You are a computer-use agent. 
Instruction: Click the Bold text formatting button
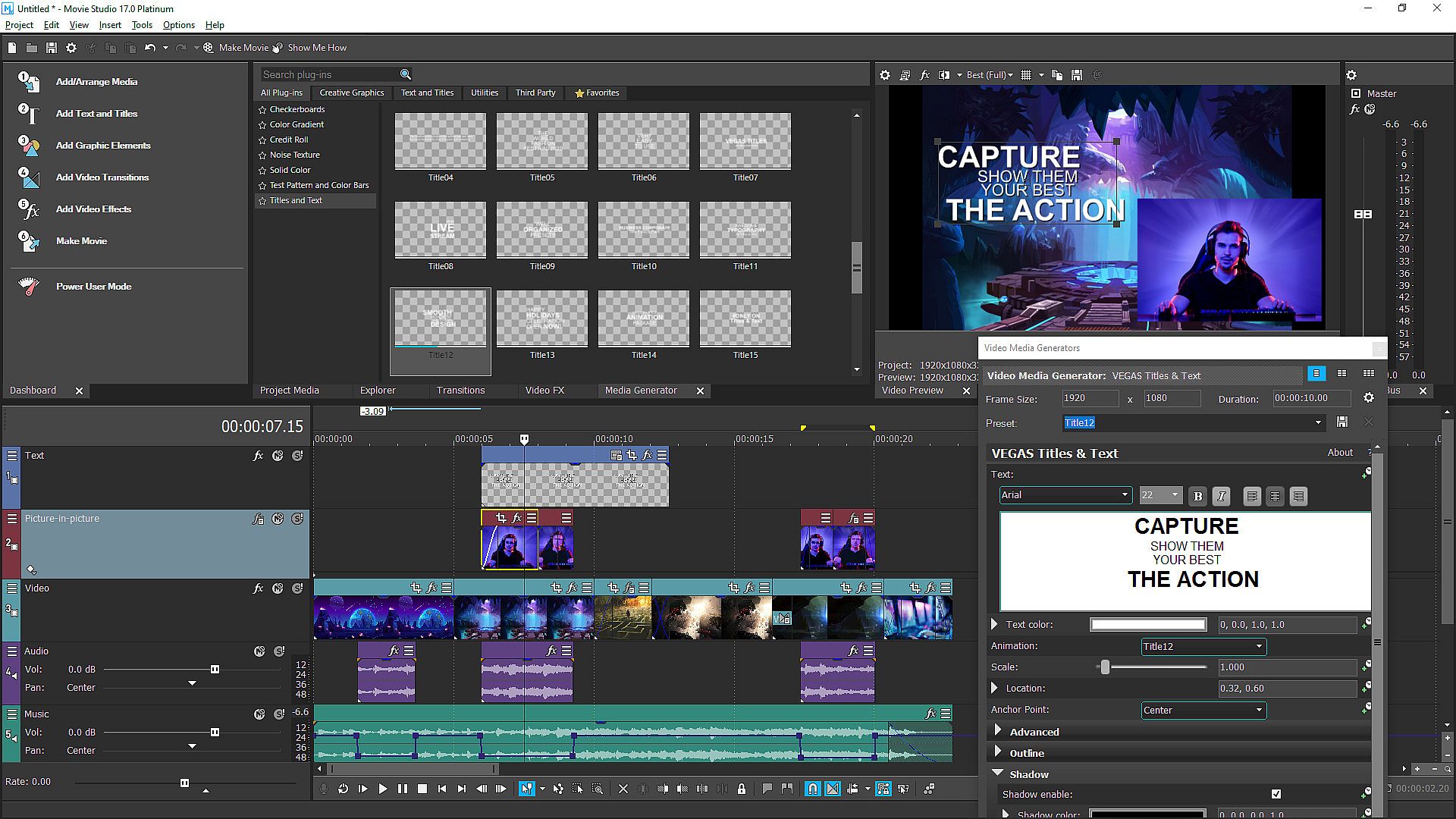point(1197,496)
